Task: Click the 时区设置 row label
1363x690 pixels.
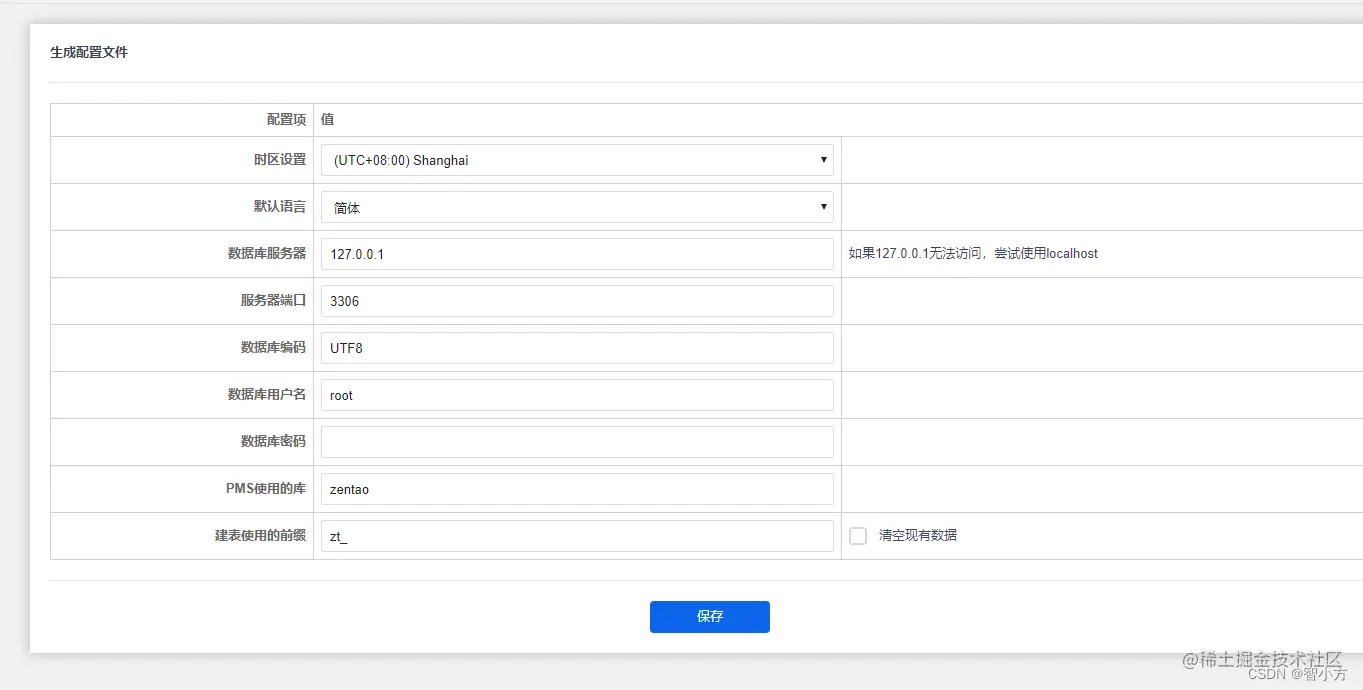Action: click(279, 159)
